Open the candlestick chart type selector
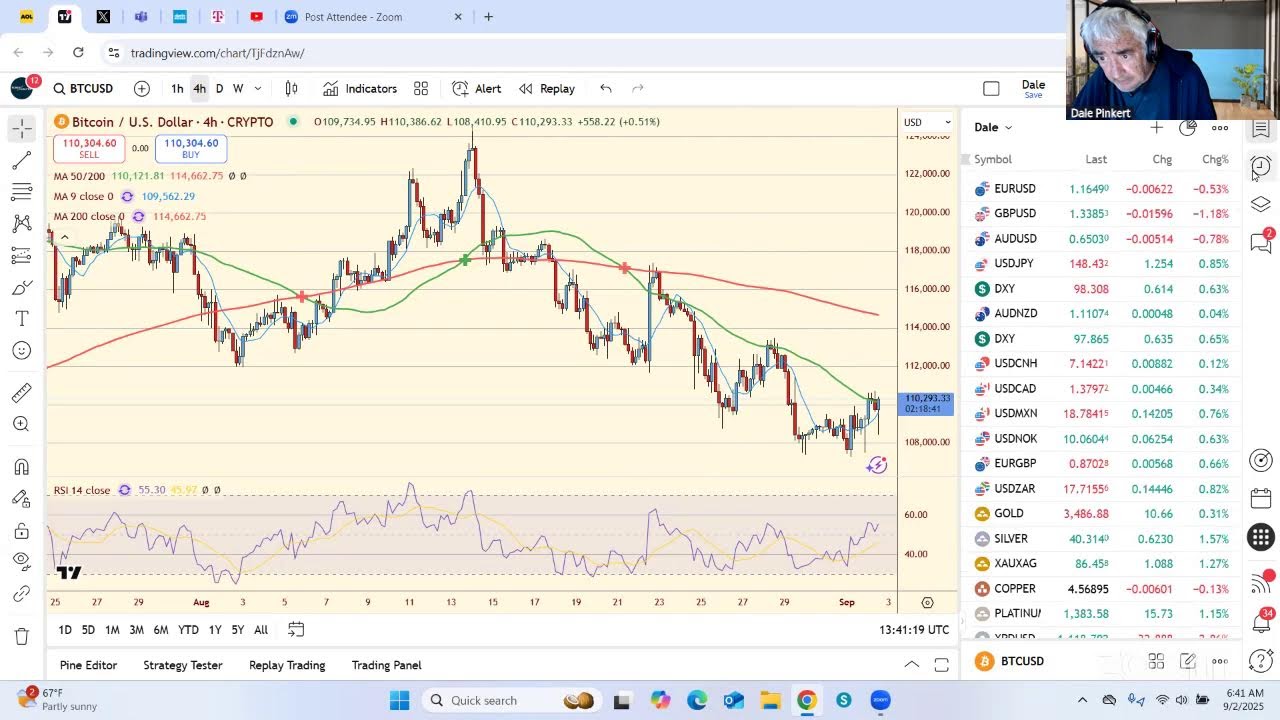The width and height of the screenshot is (1280, 720). click(292, 89)
